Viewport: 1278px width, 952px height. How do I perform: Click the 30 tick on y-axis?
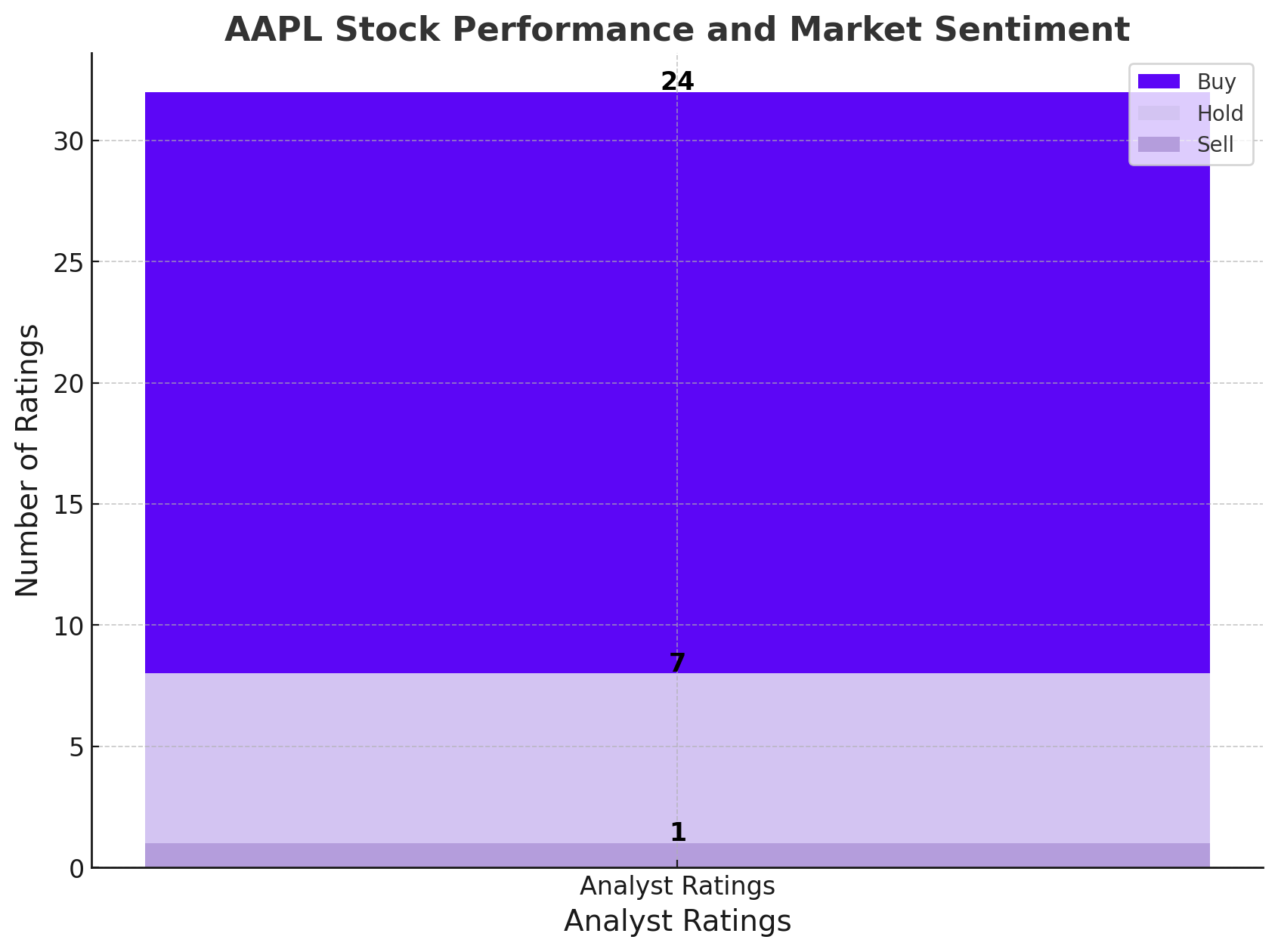click(67, 141)
